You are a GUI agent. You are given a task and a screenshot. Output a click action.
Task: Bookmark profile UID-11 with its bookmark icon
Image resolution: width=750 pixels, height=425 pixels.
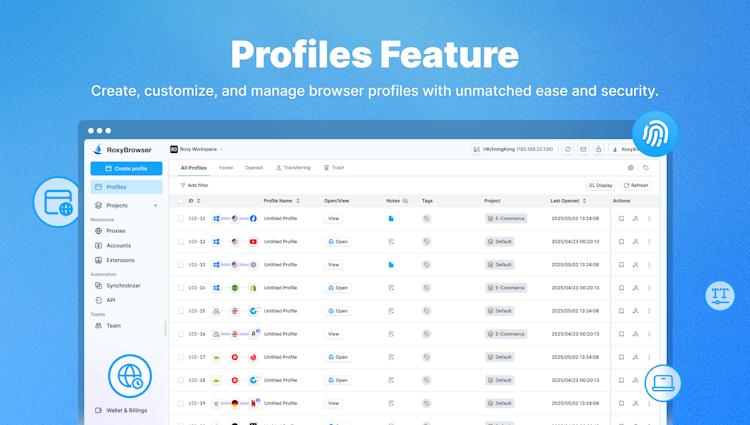(x=621, y=218)
